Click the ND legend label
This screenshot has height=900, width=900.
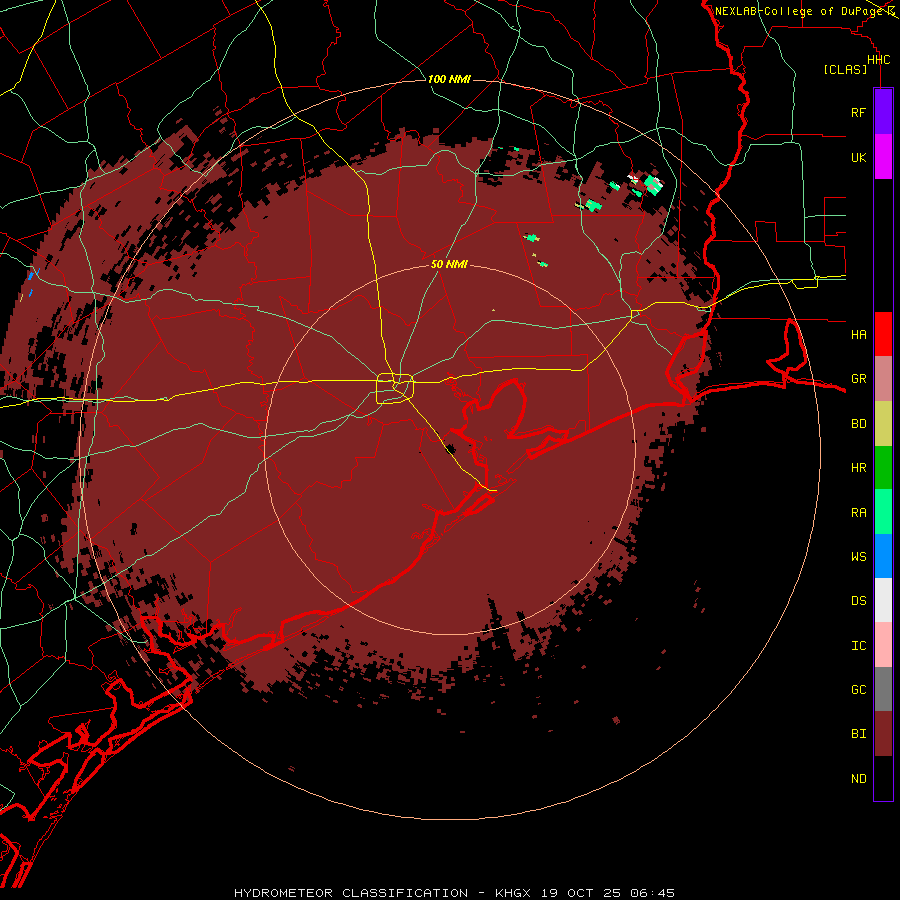tap(858, 779)
